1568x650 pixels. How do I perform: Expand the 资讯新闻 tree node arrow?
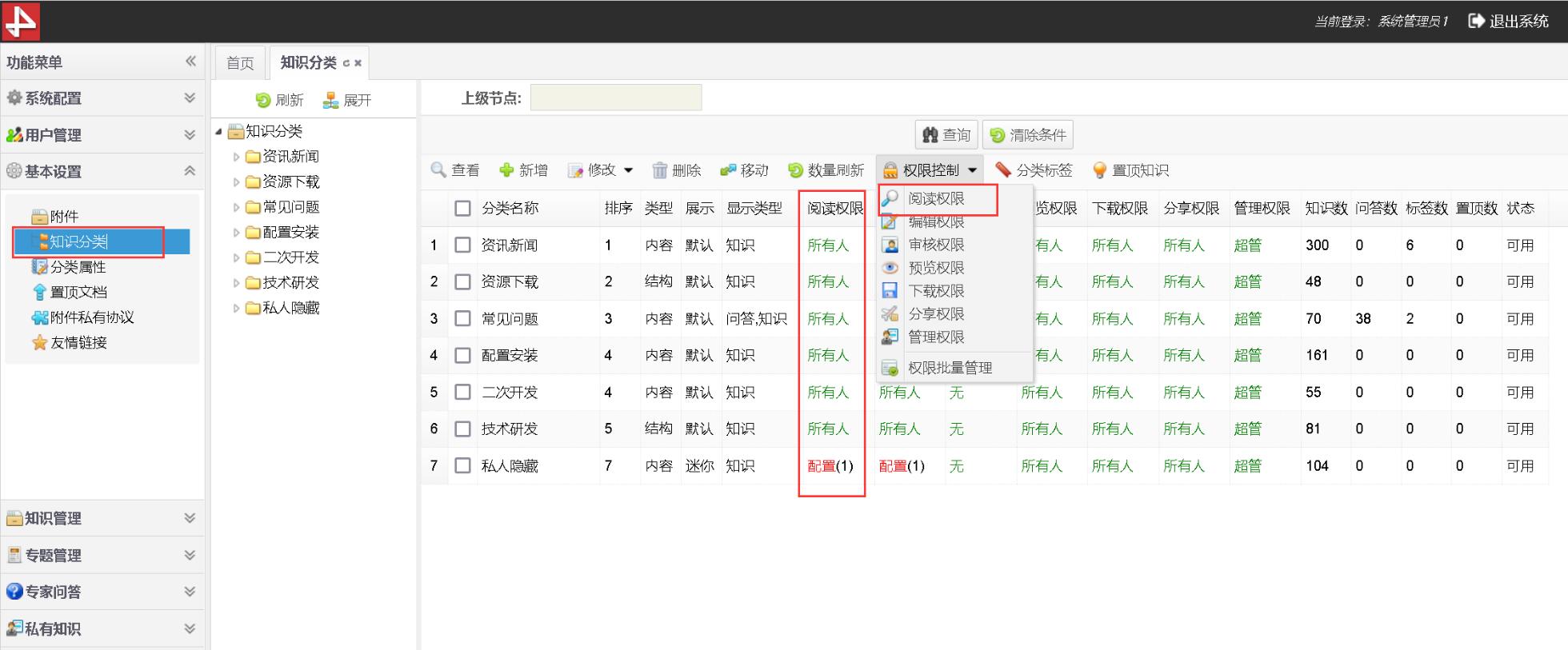(236, 157)
